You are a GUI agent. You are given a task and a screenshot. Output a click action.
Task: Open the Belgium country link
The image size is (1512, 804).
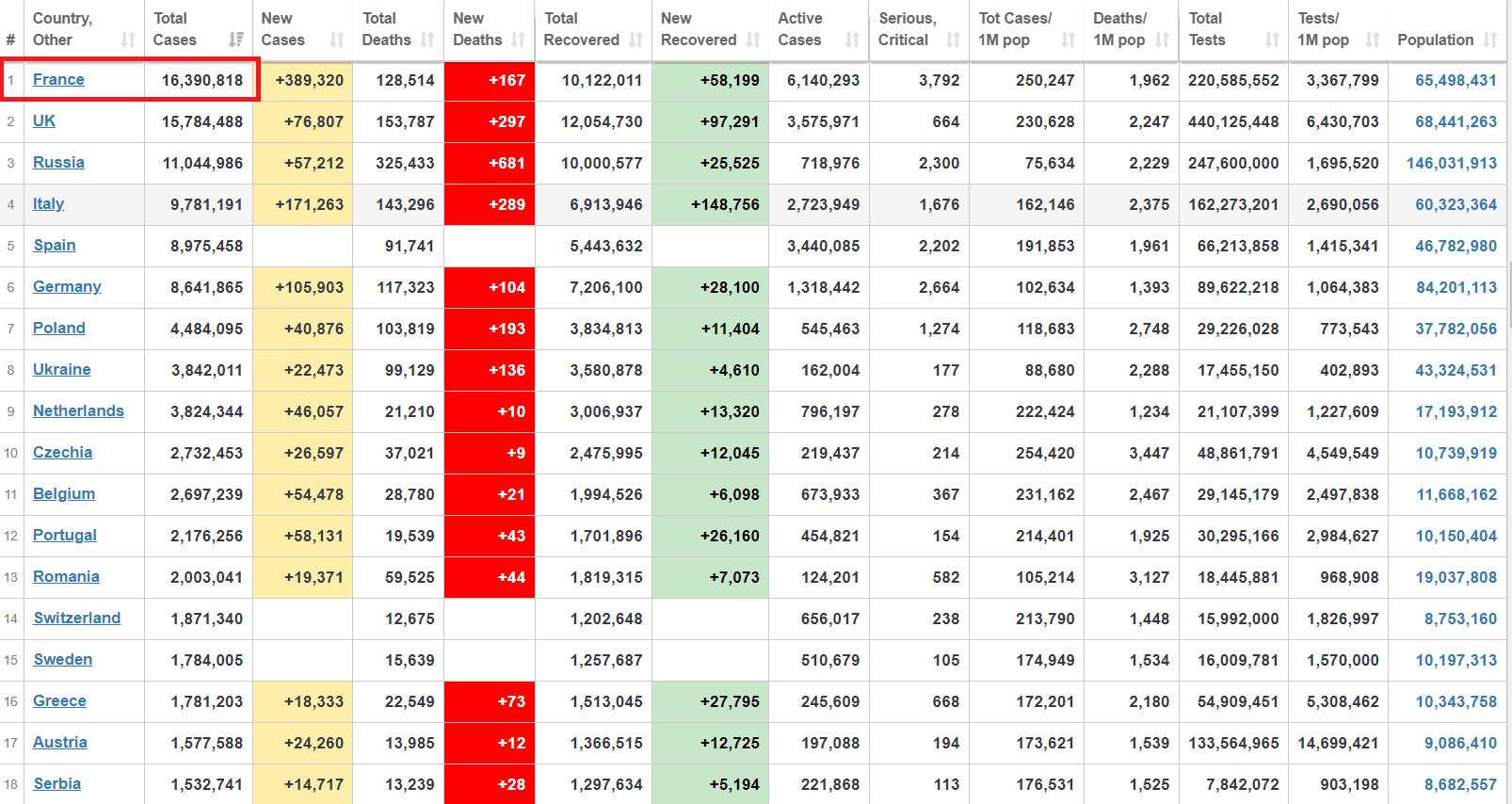[64, 494]
